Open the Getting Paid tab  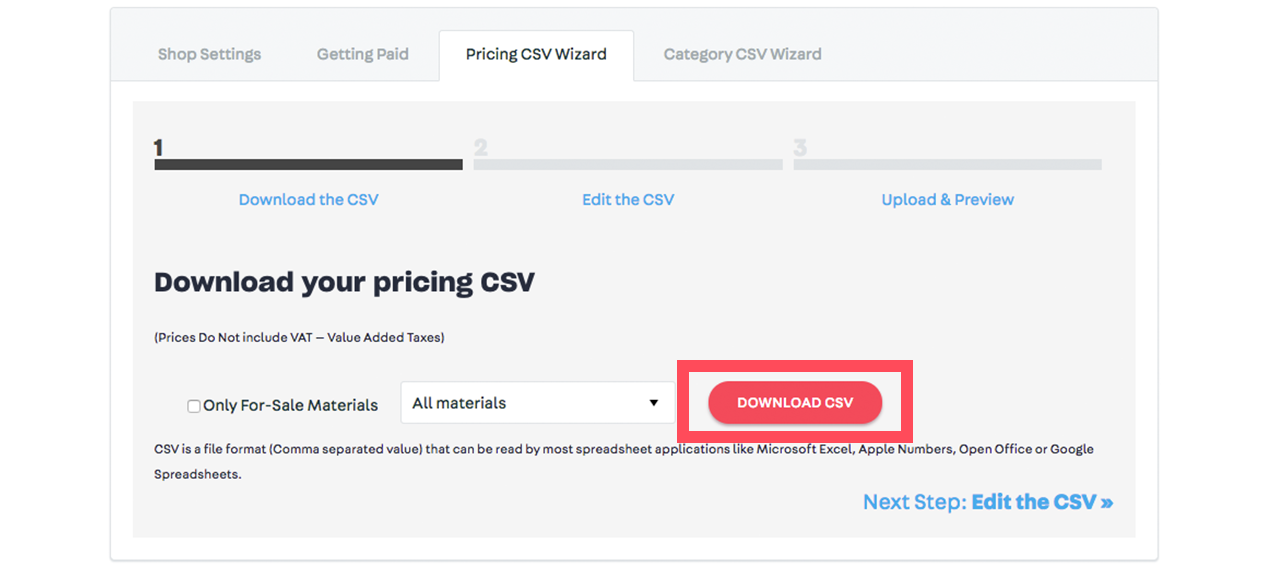[363, 54]
